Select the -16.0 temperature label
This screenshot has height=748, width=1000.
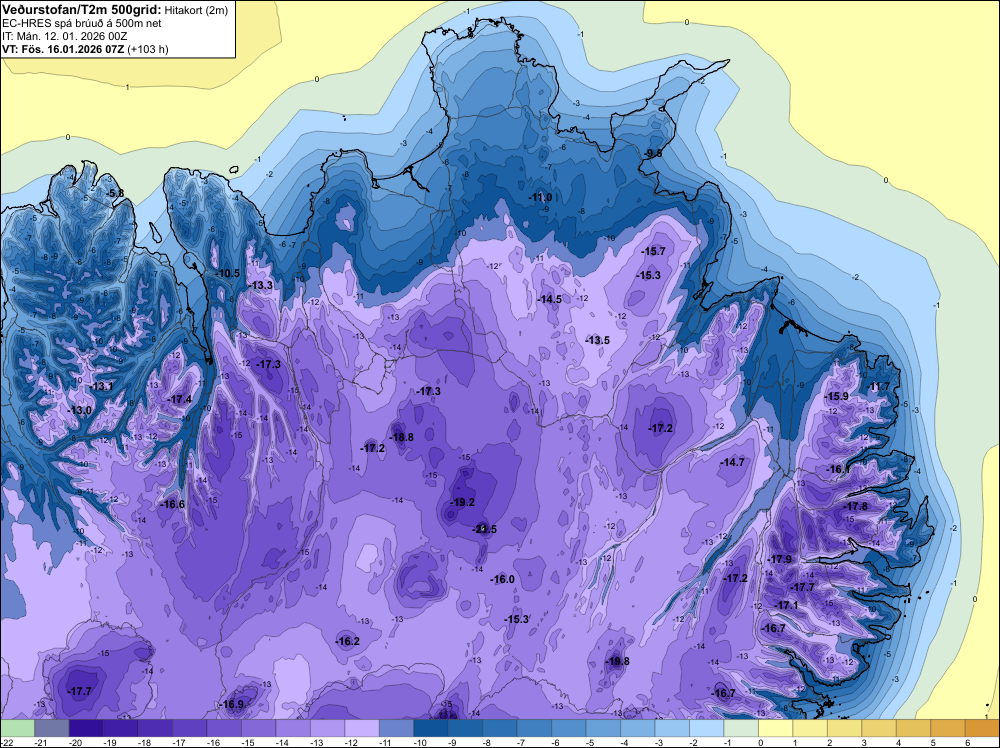pyautogui.click(x=503, y=579)
